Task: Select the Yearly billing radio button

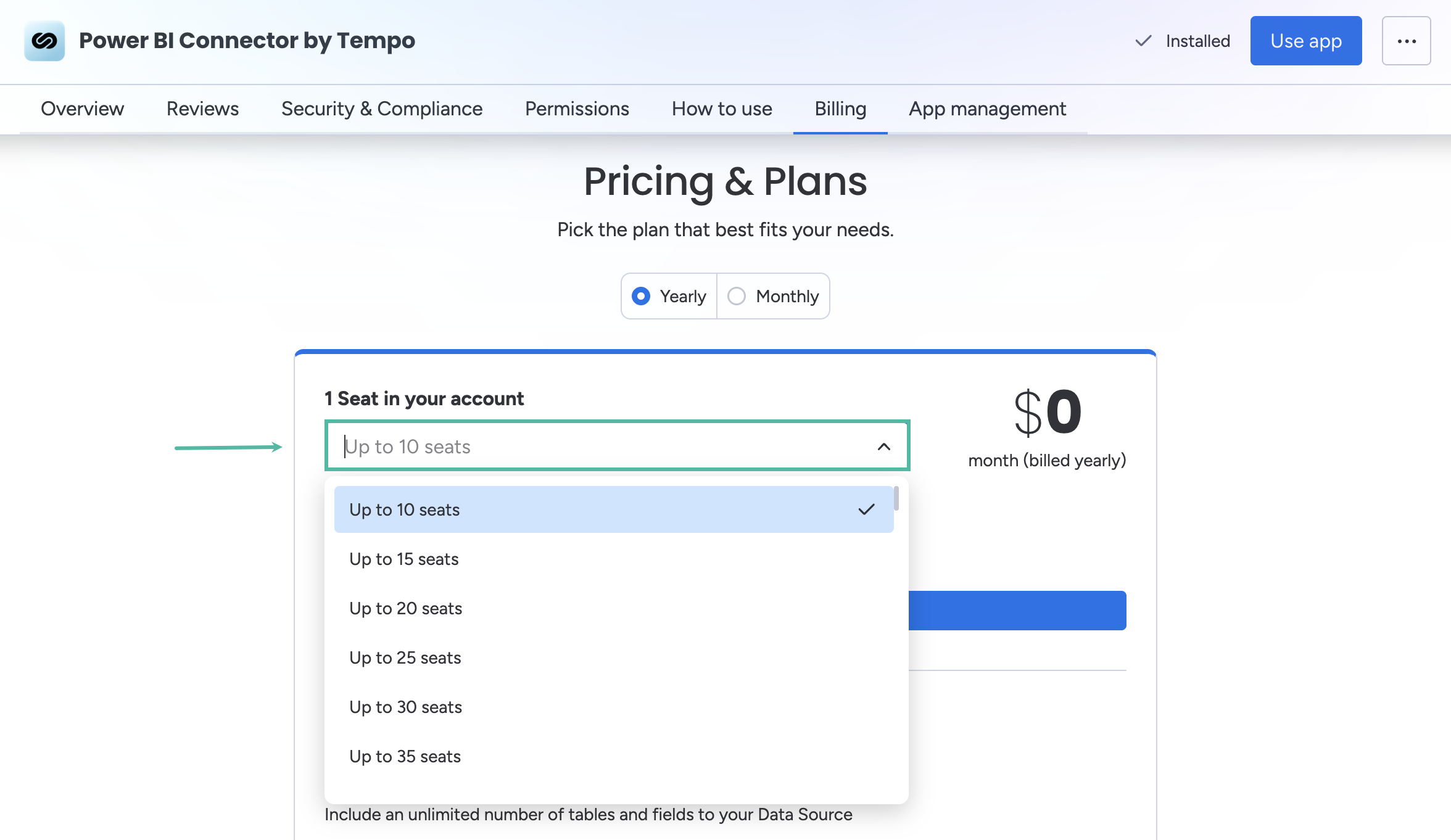Action: click(x=641, y=296)
